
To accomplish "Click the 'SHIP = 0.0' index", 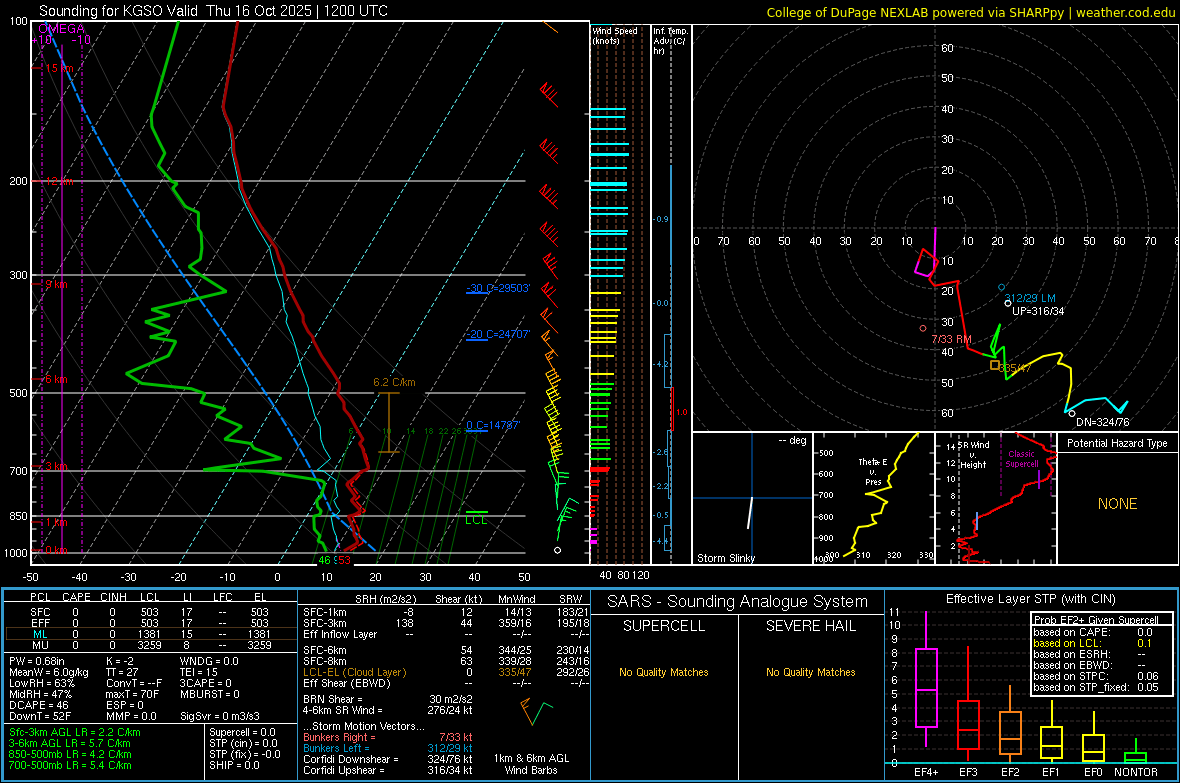I will point(234,765).
